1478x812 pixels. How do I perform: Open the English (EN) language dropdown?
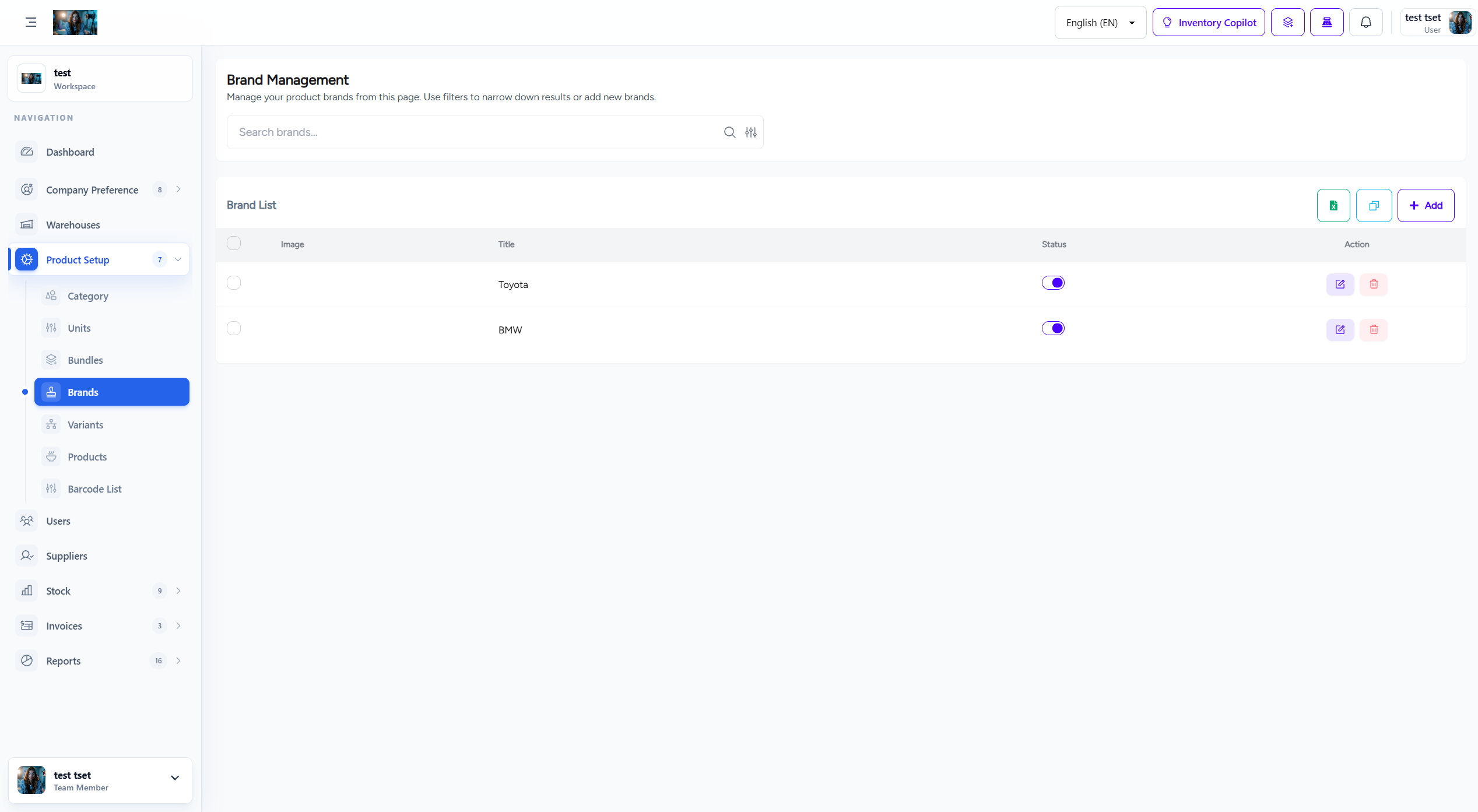click(x=1101, y=22)
